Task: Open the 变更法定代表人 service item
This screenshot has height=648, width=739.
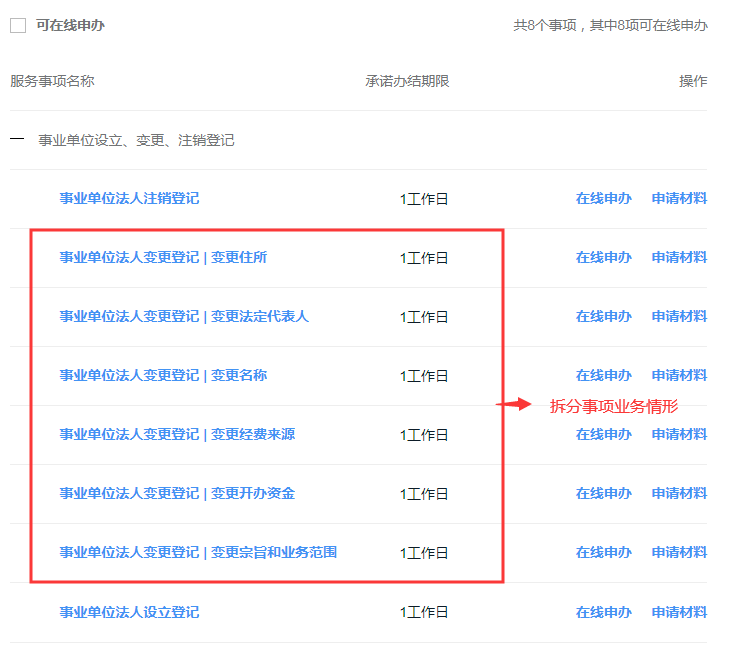Action: [184, 316]
